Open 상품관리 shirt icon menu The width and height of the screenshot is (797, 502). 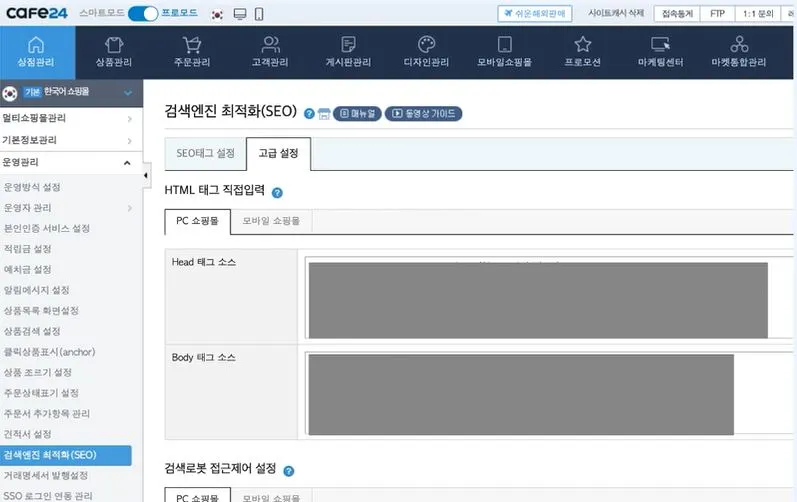point(114,52)
